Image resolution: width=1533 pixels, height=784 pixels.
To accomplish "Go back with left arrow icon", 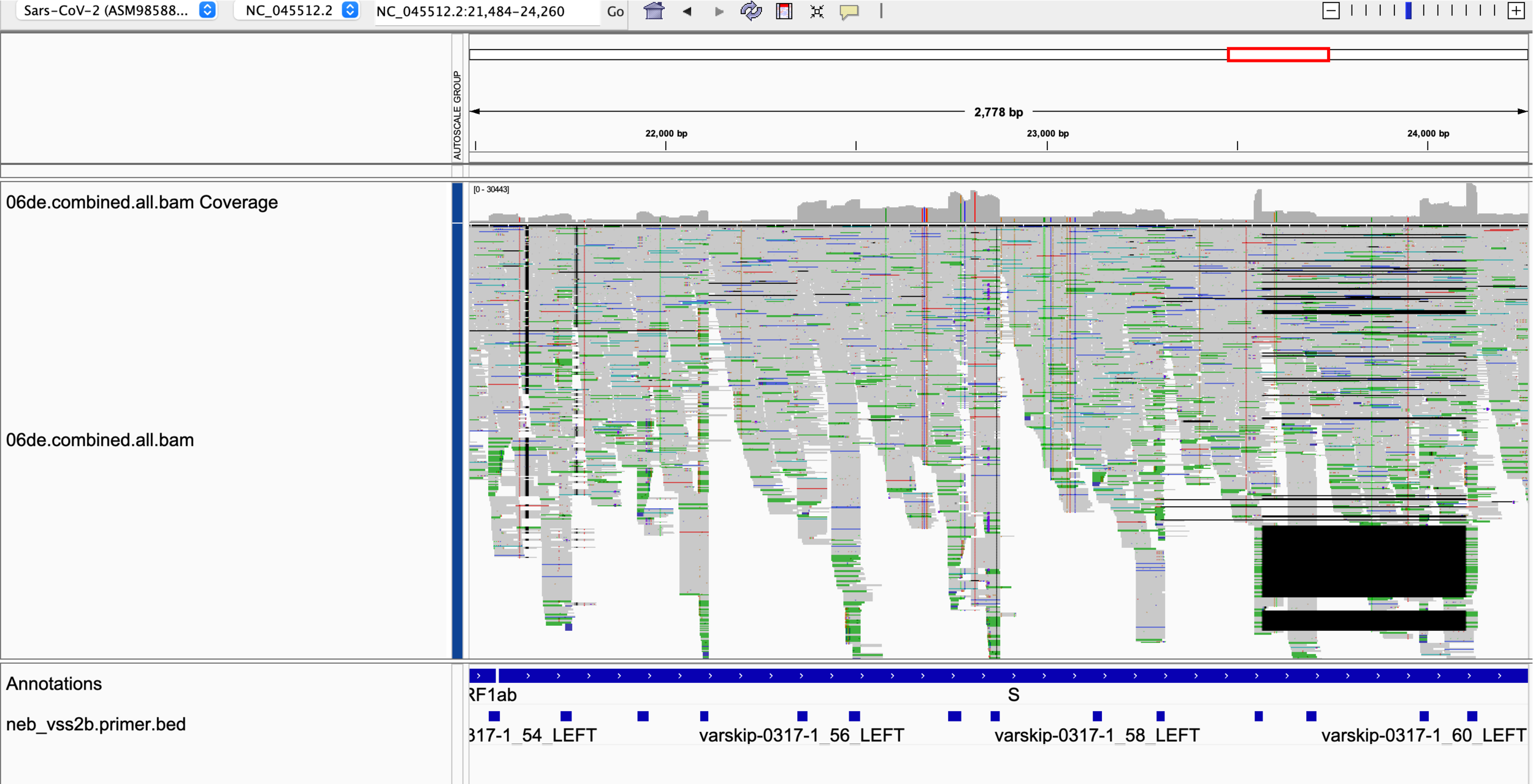I will (687, 11).
